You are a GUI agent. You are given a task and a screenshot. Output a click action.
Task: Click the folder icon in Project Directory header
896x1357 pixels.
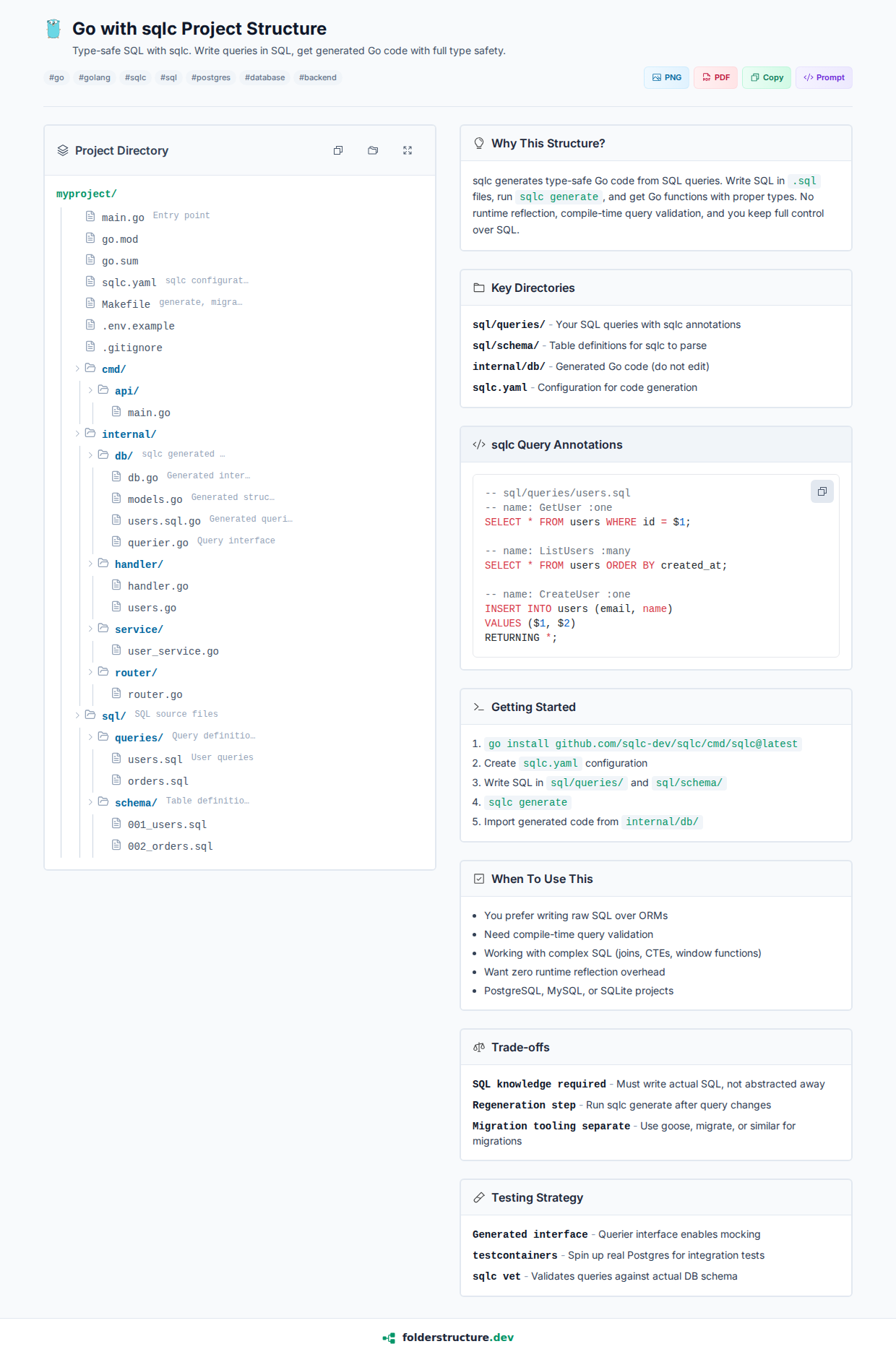point(373,150)
